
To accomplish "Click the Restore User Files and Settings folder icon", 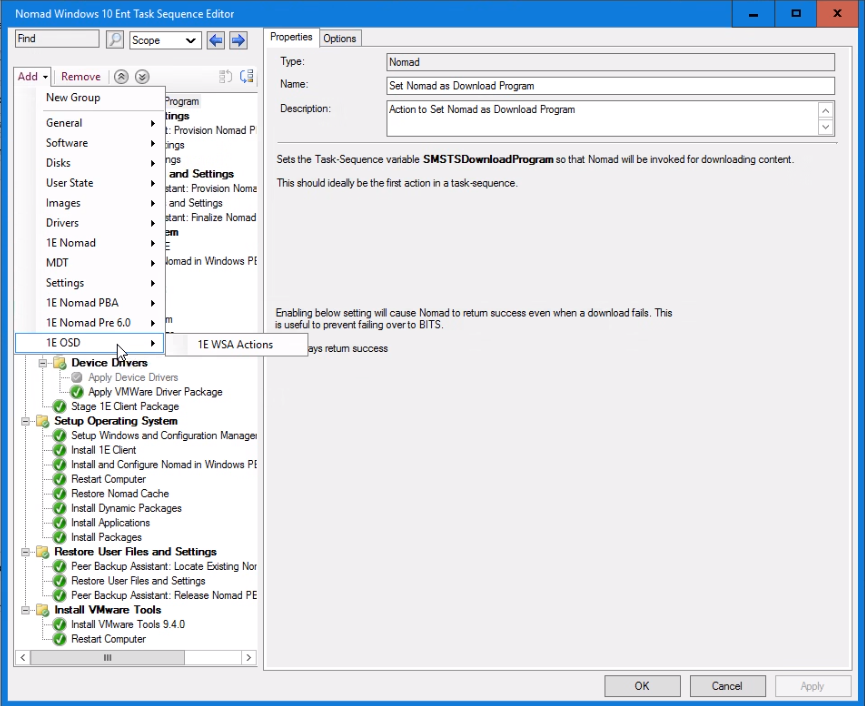I will click(x=42, y=552).
